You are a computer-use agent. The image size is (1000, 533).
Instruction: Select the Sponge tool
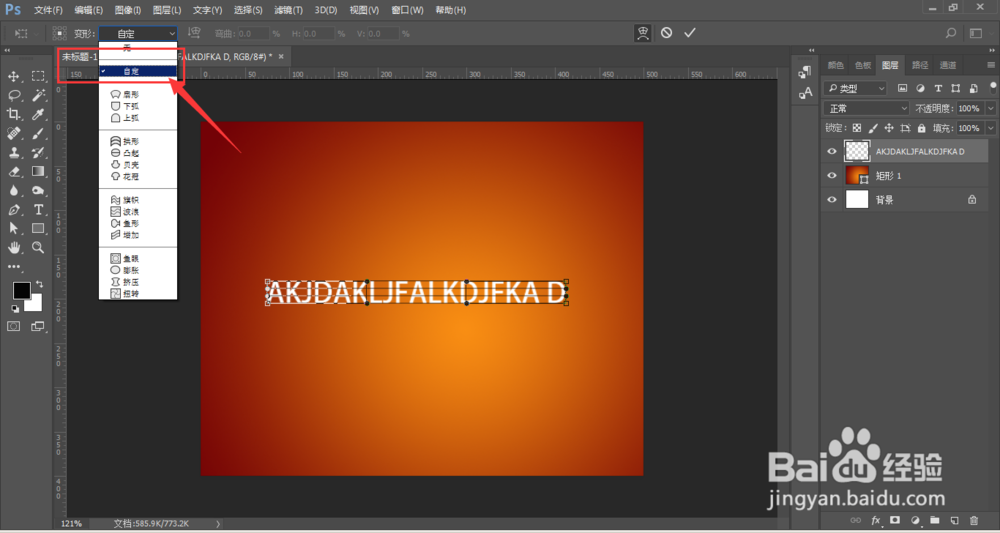pos(38,191)
